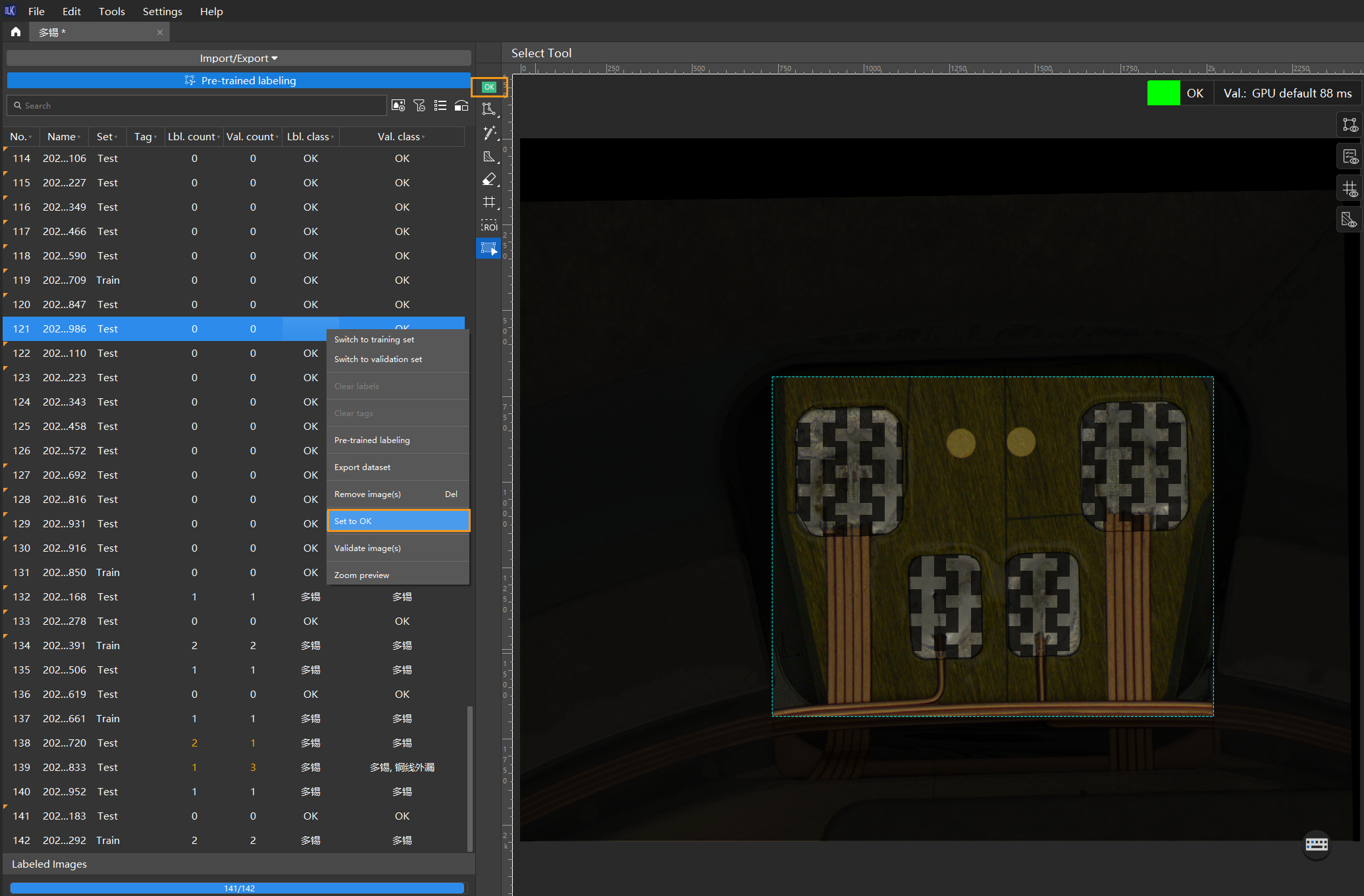The height and width of the screenshot is (896, 1364).
Task: Open the Settings menu
Action: [162, 11]
